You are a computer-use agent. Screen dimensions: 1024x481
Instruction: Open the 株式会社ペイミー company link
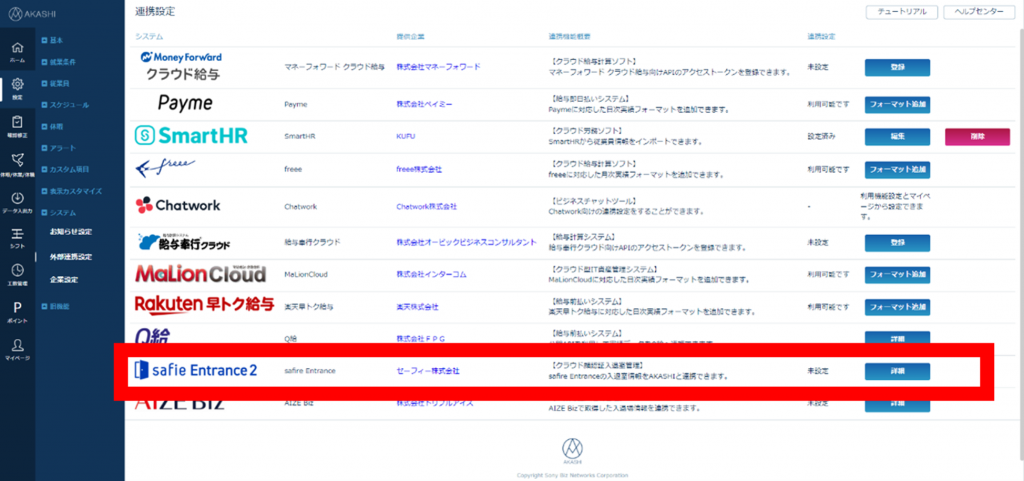click(x=426, y=104)
